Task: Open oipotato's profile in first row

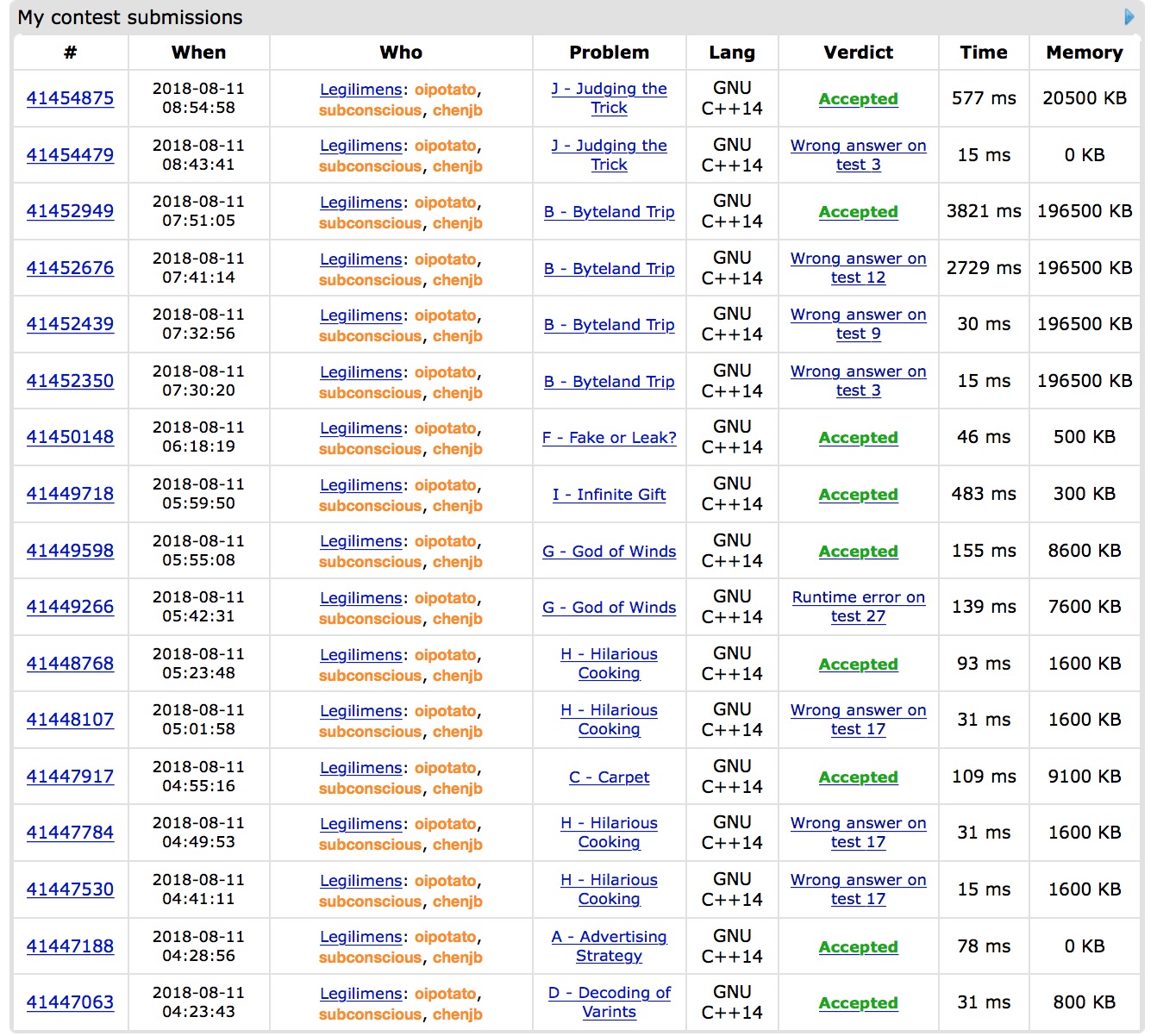Action: tap(445, 90)
